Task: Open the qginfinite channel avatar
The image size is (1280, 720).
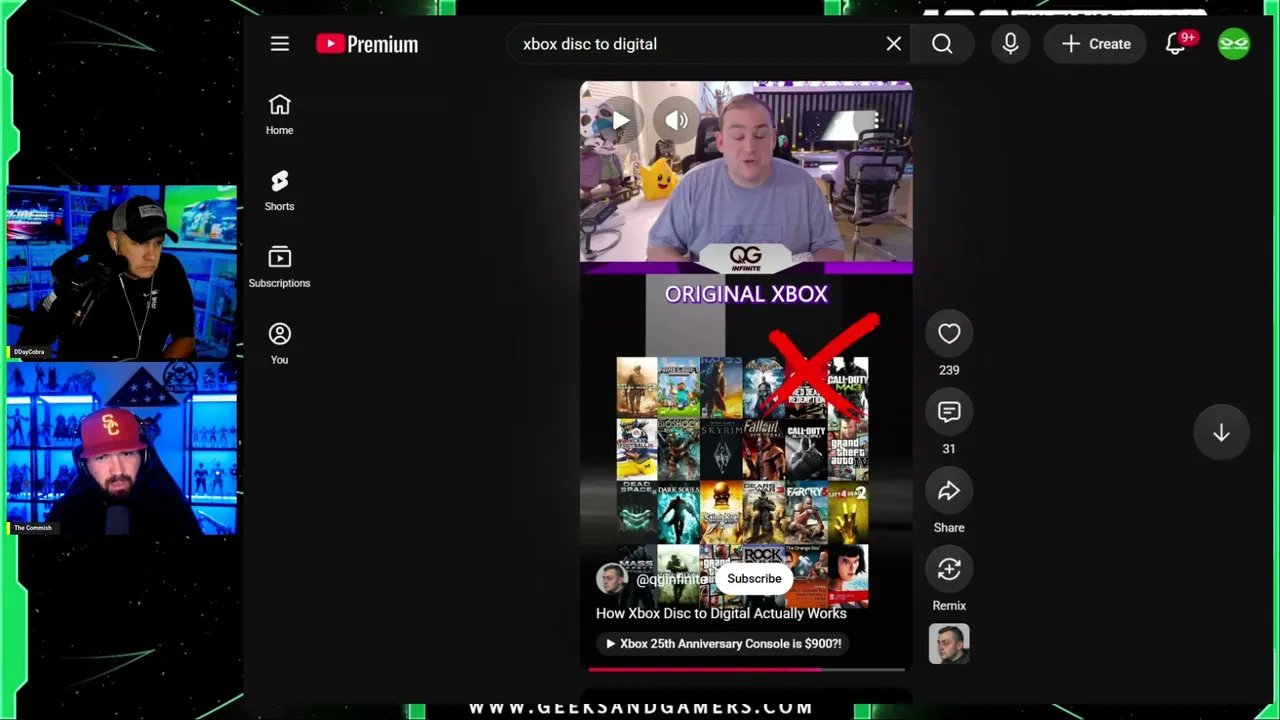Action: click(611, 579)
